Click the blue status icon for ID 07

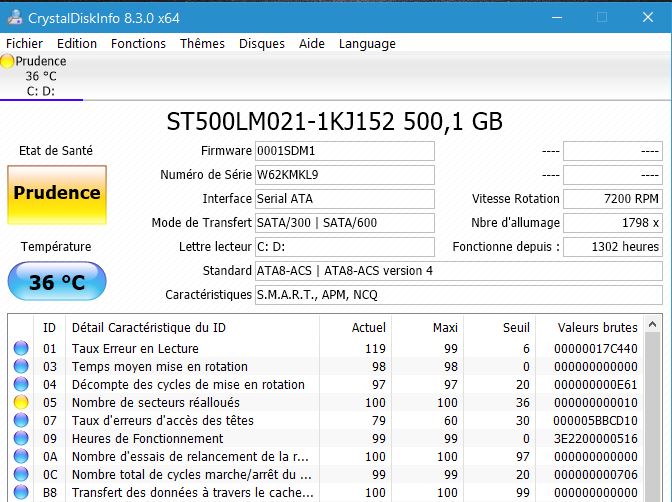pos(21,420)
